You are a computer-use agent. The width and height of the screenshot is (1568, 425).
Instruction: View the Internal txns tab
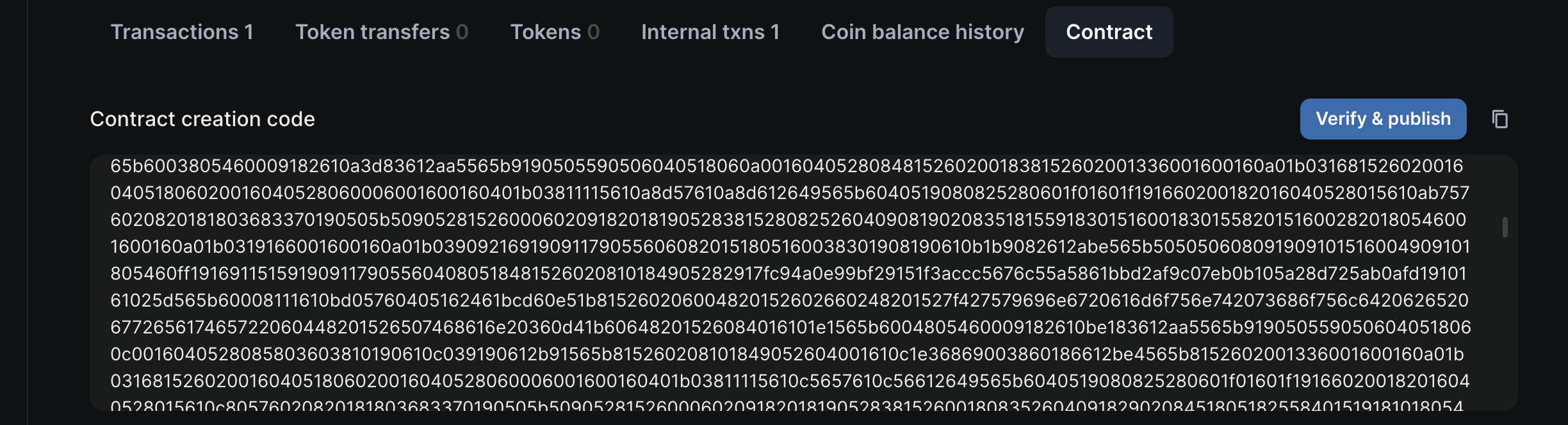(x=710, y=31)
